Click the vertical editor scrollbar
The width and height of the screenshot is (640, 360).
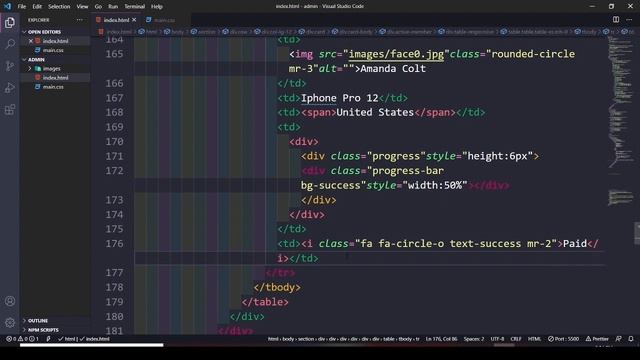pos(637,233)
